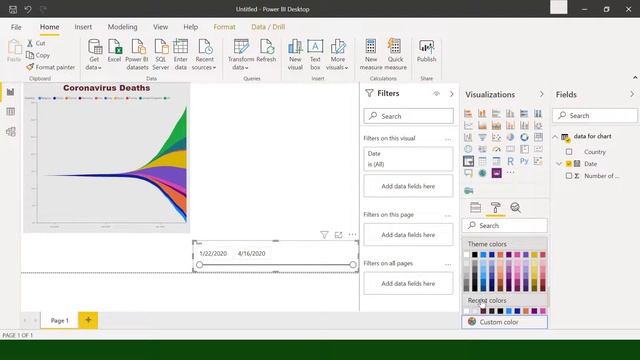
Task: Collapse the Filters pane chevron
Action: coord(451,94)
